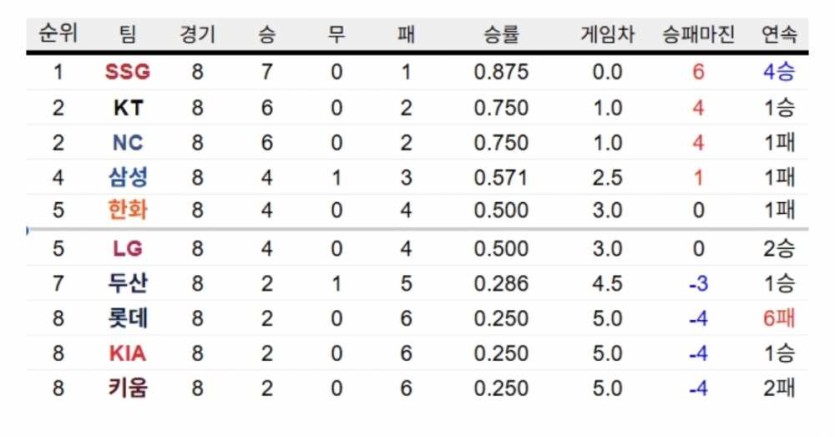Click the 승률 column header

click(500, 34)
